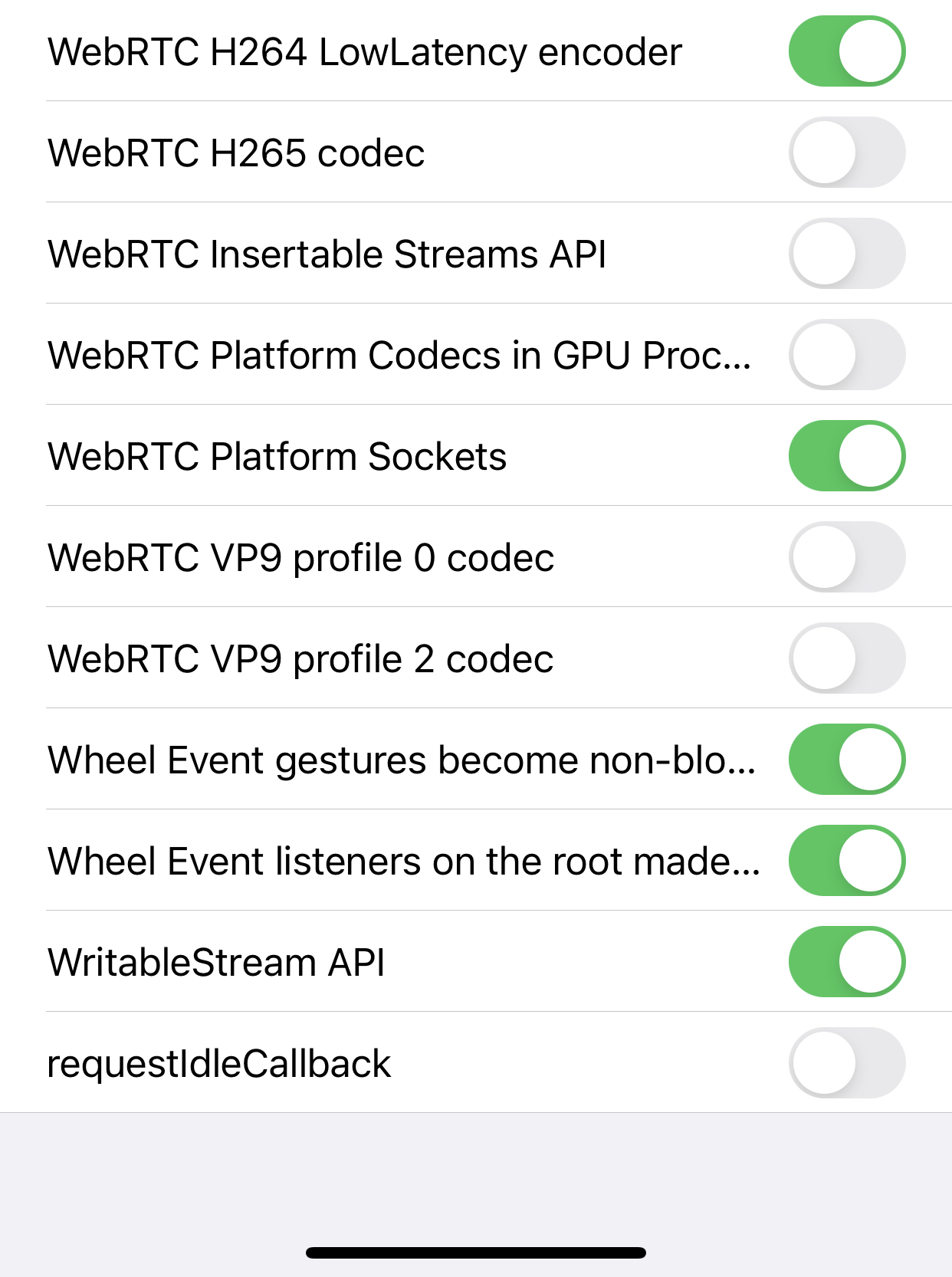Enable WebRTC VP9 profile 0 codec
952x1277 pixels.
[847, 557]
